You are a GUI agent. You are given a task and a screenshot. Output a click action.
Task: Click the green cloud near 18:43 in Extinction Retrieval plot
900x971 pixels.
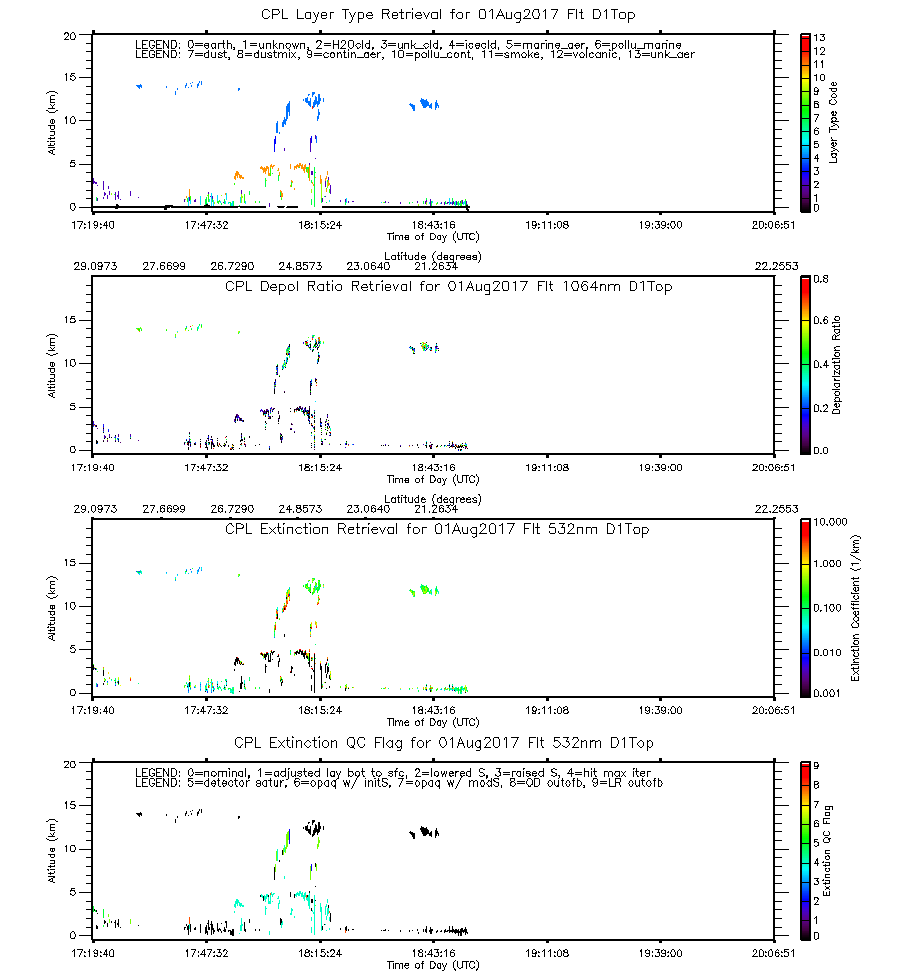(426, 590)
